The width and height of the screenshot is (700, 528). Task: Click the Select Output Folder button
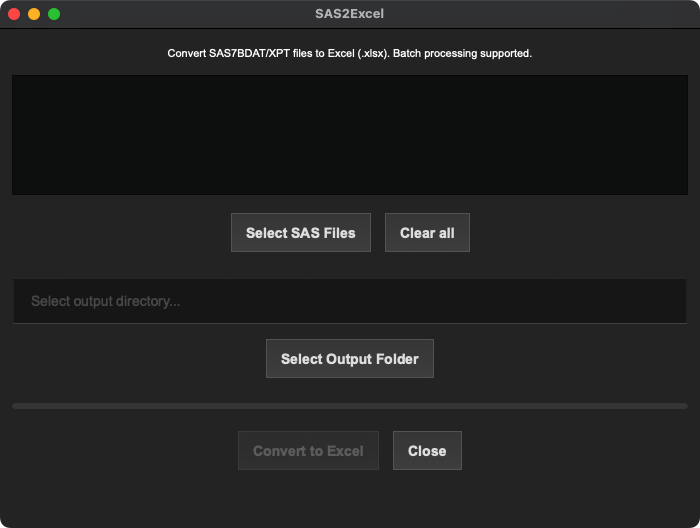[x=350, y=358]
